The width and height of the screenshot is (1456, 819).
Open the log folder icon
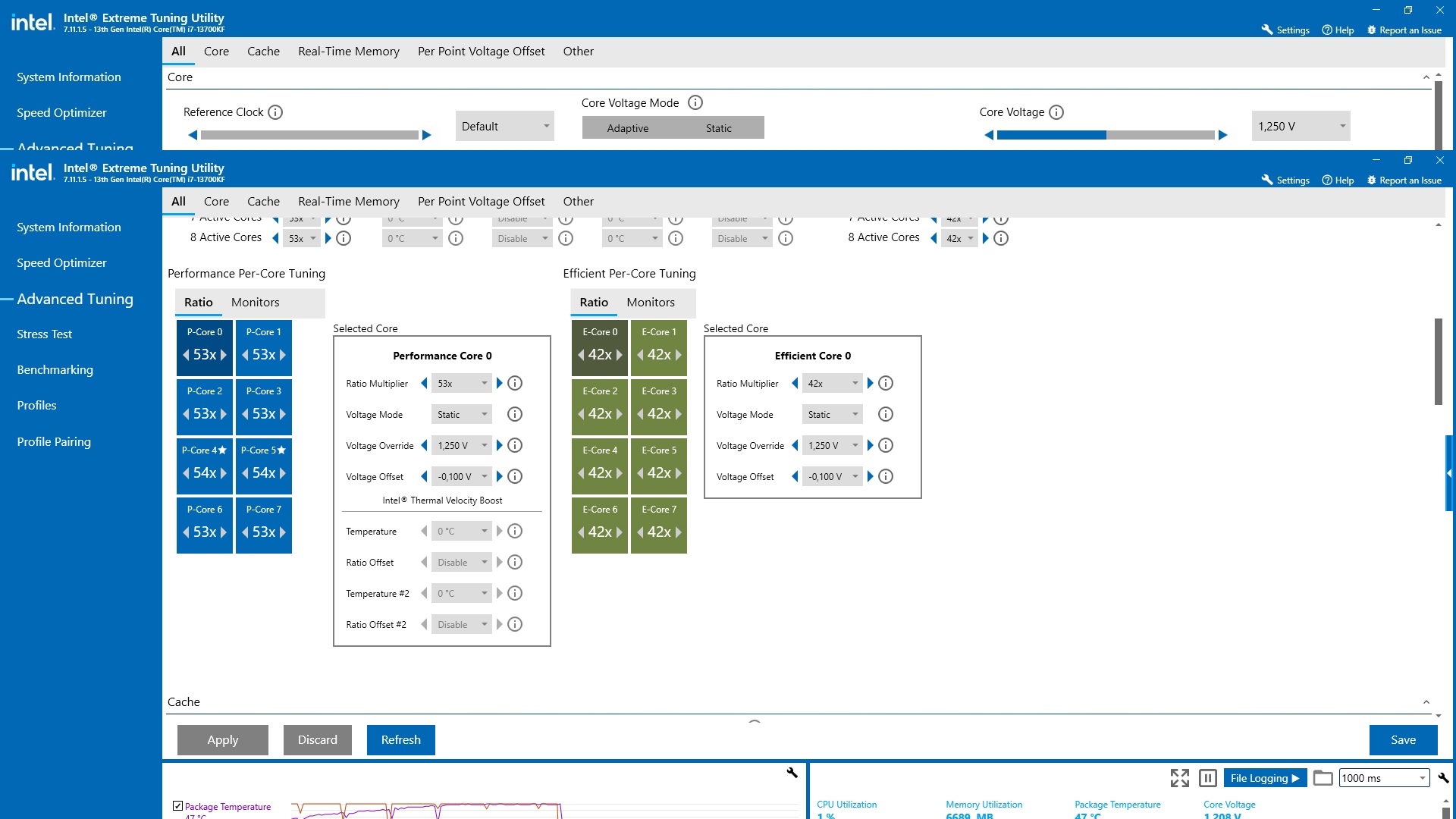[1323, 778]
